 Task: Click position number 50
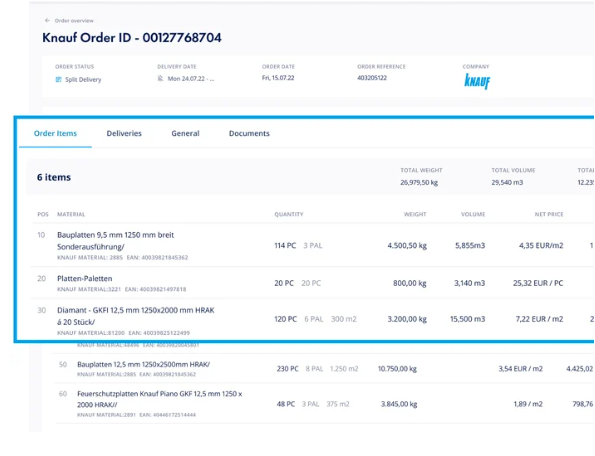click(63, 364)
